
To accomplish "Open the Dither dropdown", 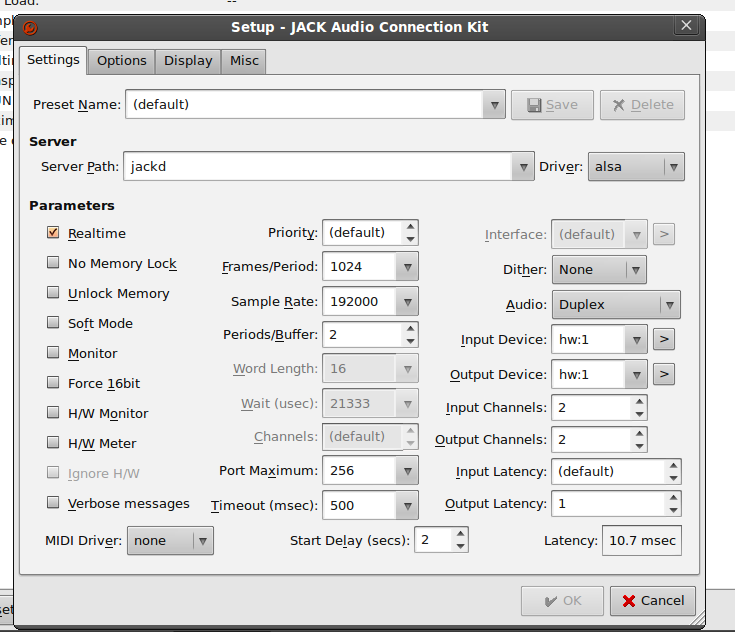I will click(599, 270).
